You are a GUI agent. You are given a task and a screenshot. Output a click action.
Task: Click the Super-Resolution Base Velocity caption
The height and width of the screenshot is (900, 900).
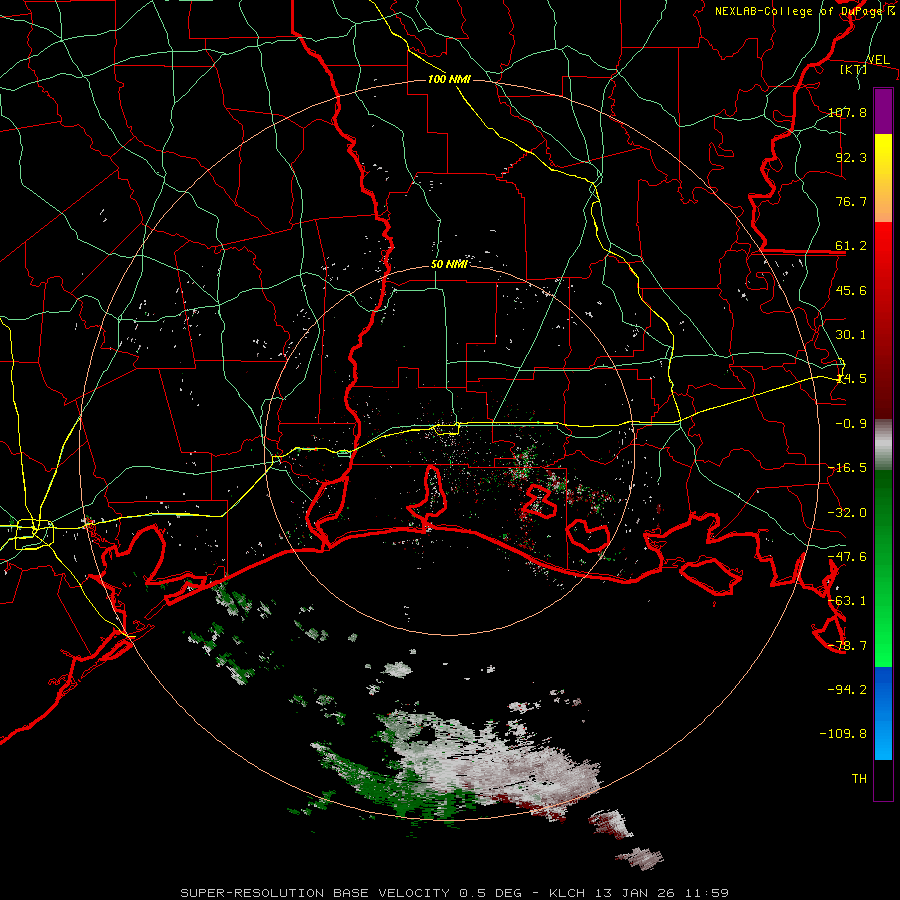pyautogui.click(x=455, y=893)
